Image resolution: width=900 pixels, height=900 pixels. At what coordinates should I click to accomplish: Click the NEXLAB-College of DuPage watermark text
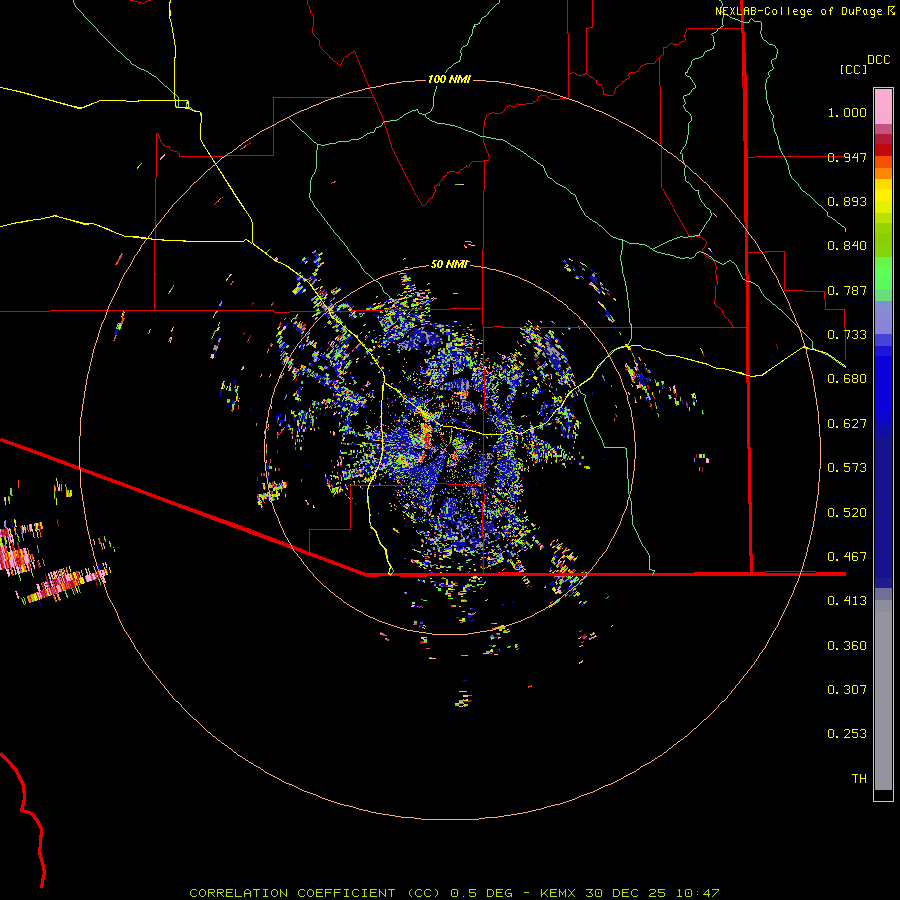click(798, 11)
